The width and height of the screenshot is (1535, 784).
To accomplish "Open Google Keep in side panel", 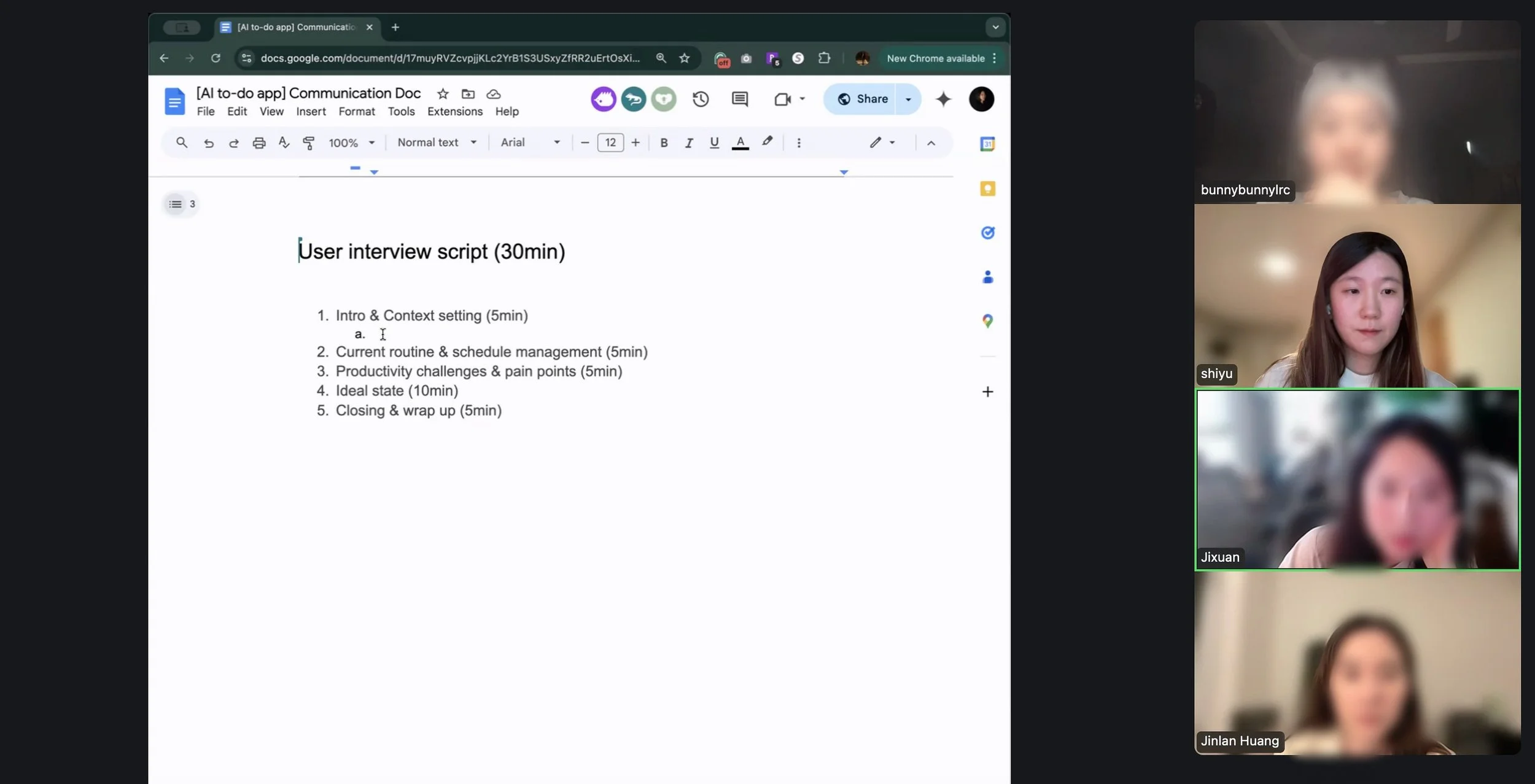I will click(x=987, y=188).
